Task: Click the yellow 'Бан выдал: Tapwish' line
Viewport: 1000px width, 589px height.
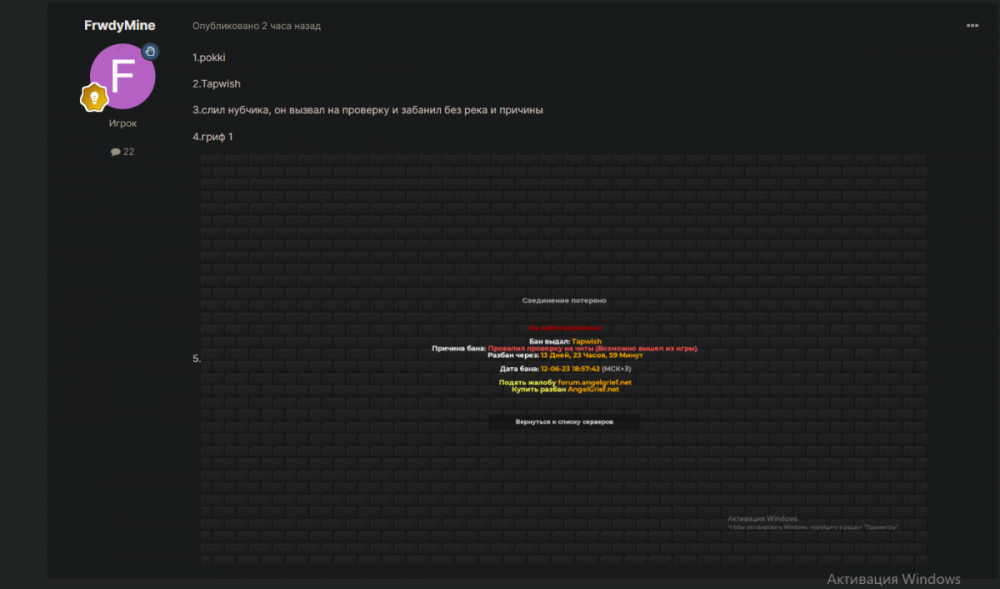Action: (565, 340)
